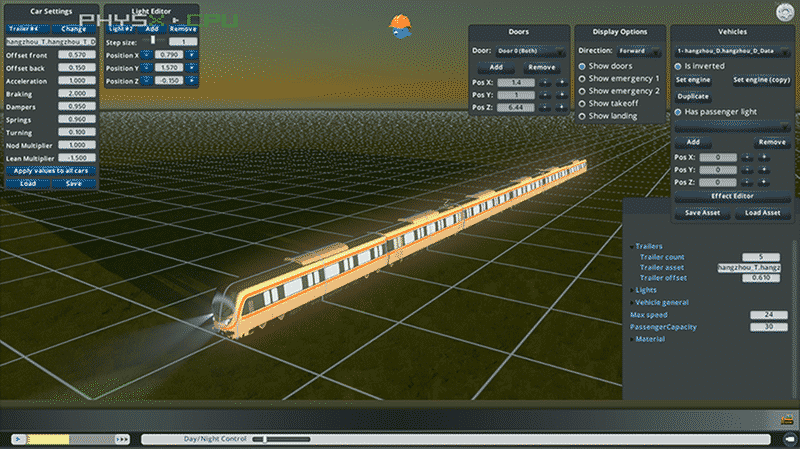Click the Effect Editor button
The image size is (800, 449).
[x=732, y=197]
